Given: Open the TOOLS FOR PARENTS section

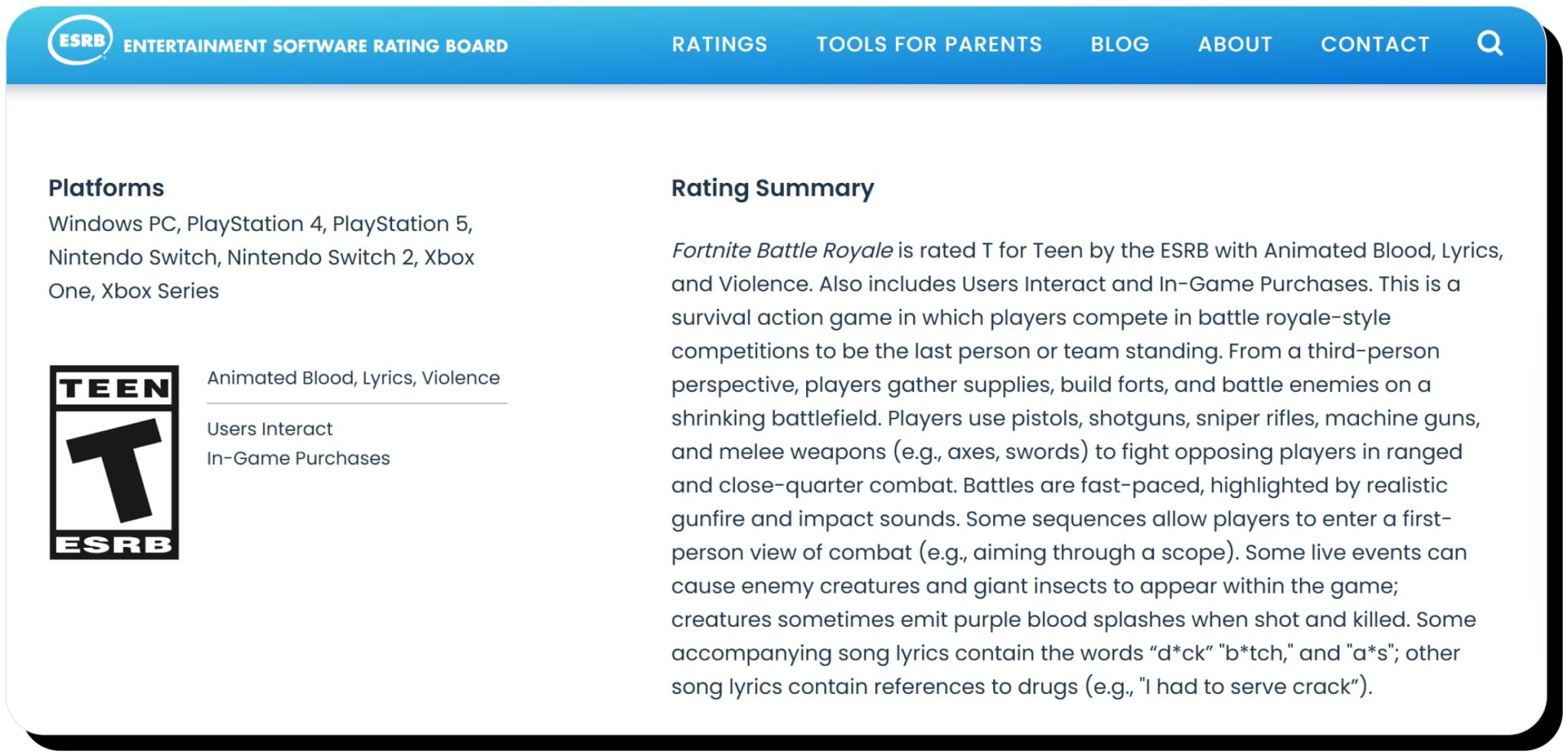Looking at the screenshot, I should [928, 44].
